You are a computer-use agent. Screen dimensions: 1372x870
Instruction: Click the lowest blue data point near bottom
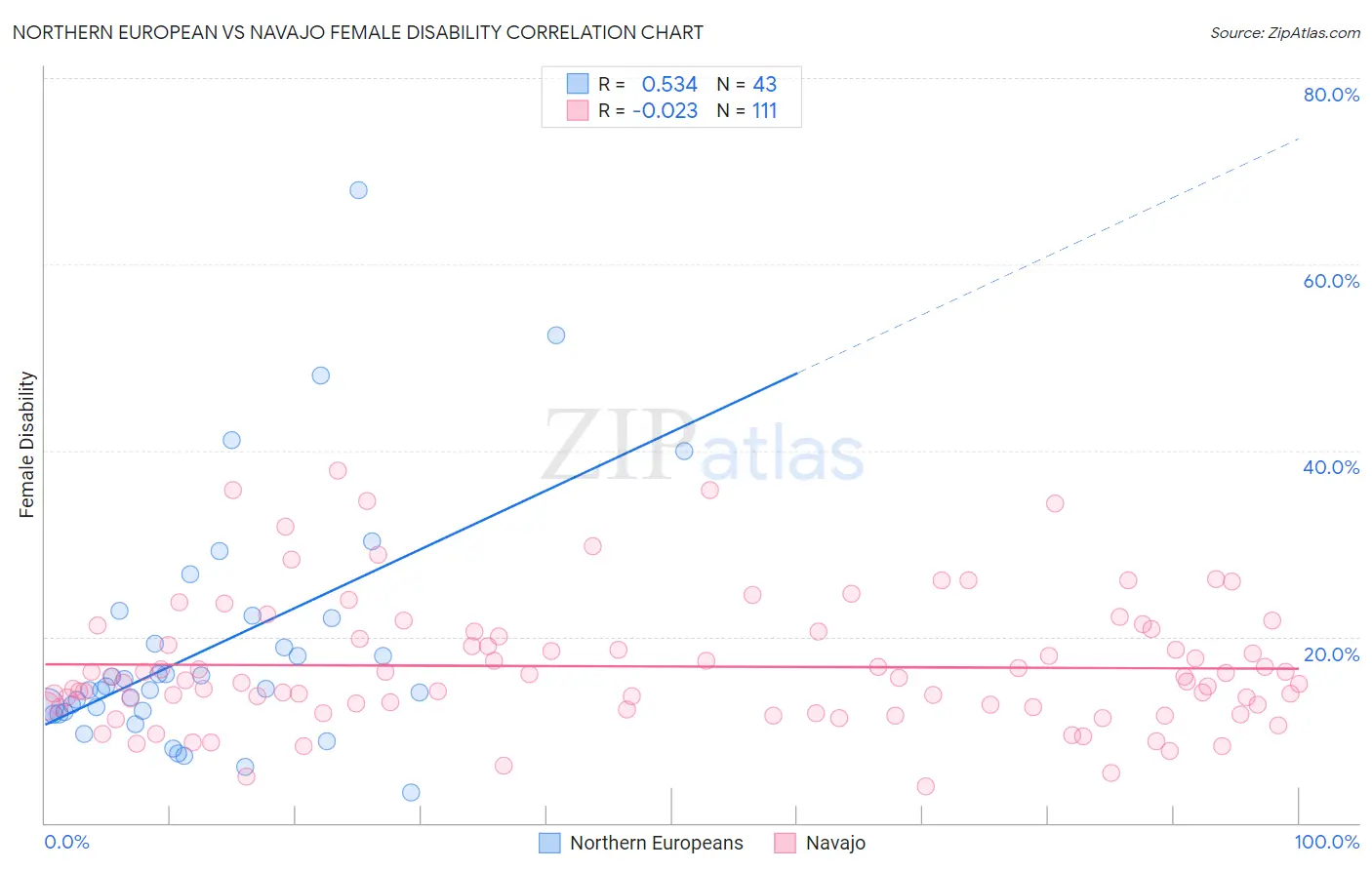pos(411,792)
